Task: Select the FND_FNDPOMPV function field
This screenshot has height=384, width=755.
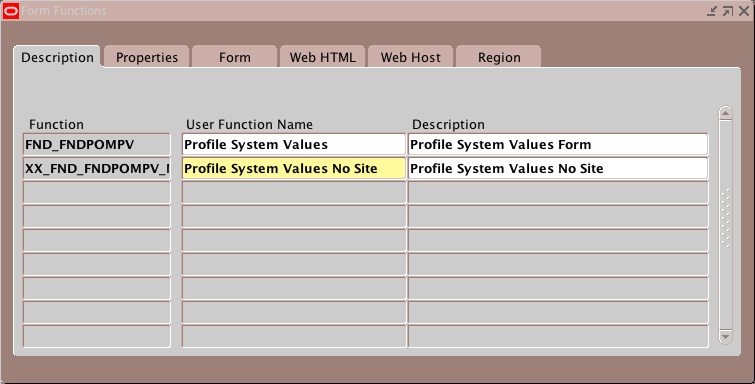Action: [x=97, y=145]
